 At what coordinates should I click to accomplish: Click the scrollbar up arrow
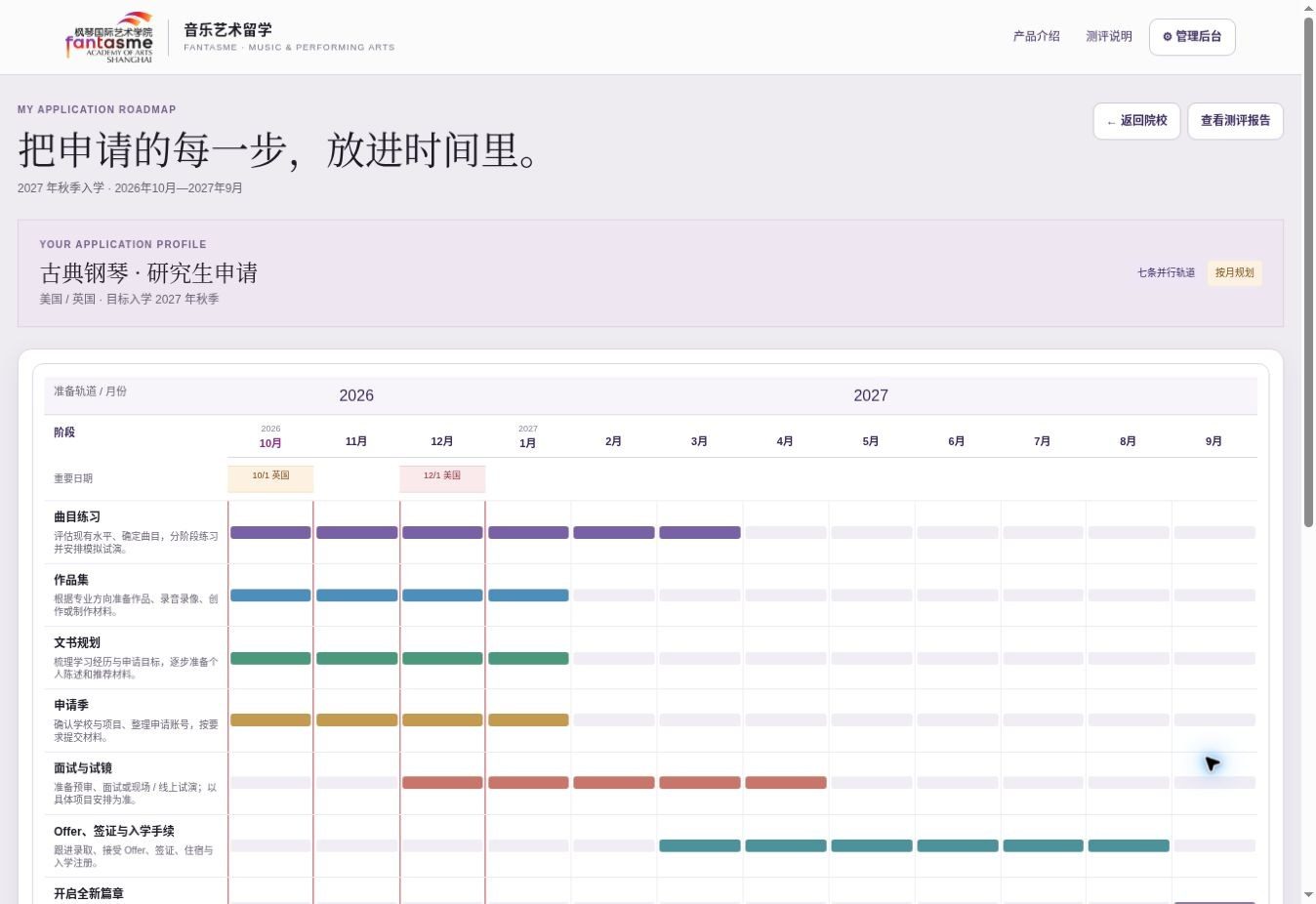pos(1308,8)
